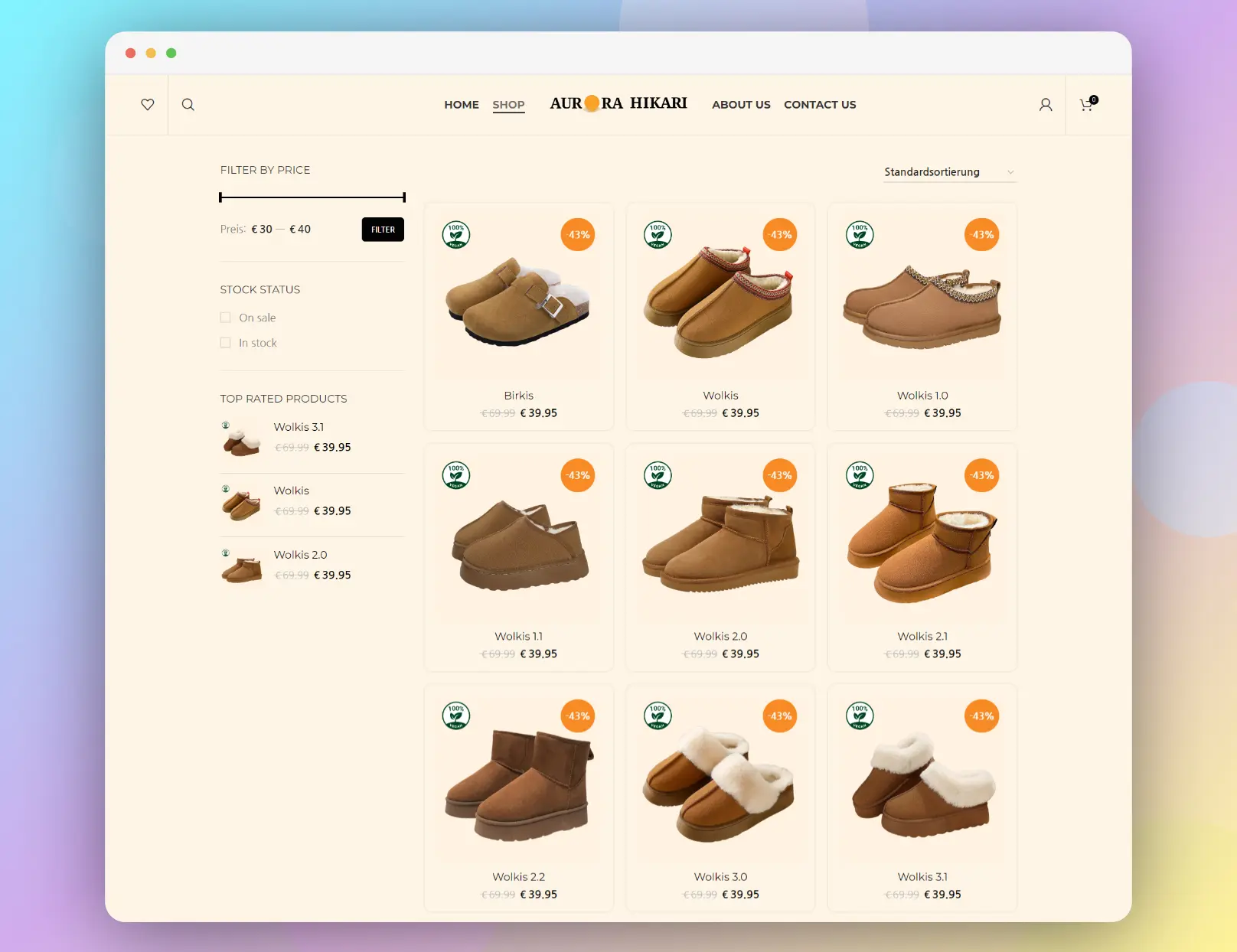1237x952 pixels.
Task: Open the wishlist heart icon
Action: pos(148,105)
